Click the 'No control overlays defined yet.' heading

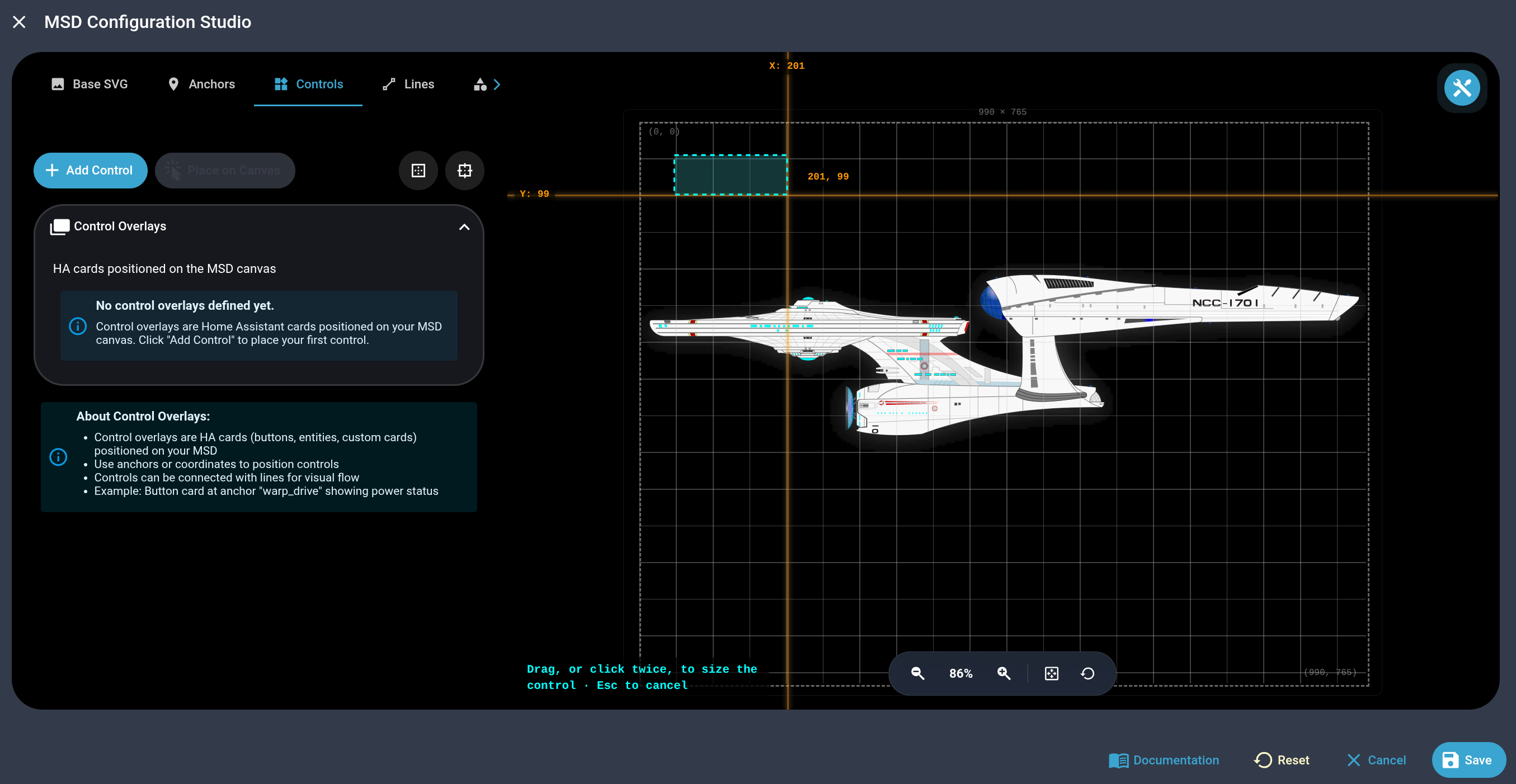click(185, 306)
